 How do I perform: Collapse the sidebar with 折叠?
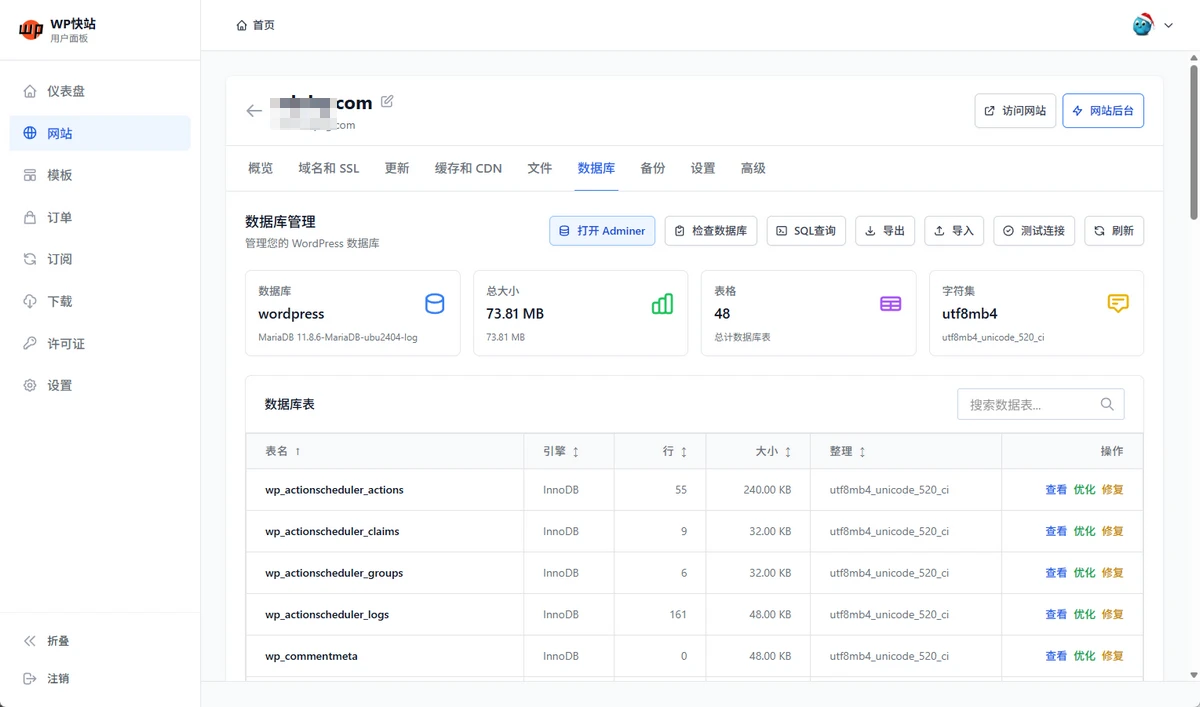(58, 641)
